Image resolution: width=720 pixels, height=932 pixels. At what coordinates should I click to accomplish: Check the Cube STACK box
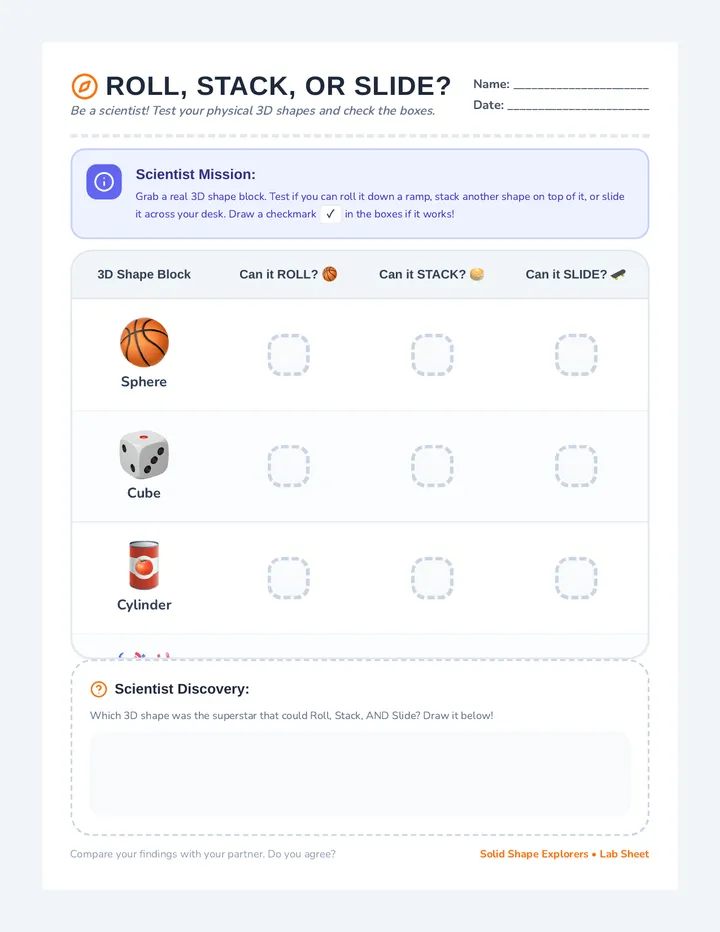(x=432, y=466)
